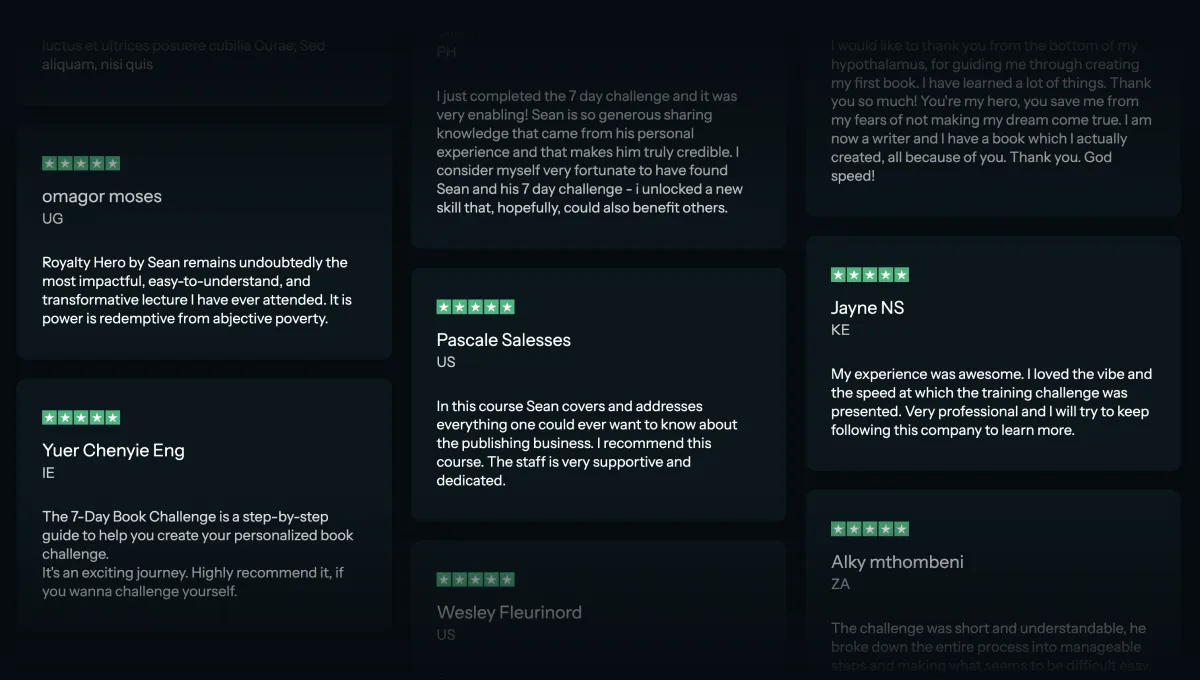Select reviewer name omagor moses
The width and height of the screenshot is (1200, 680).
coord(102,196)
